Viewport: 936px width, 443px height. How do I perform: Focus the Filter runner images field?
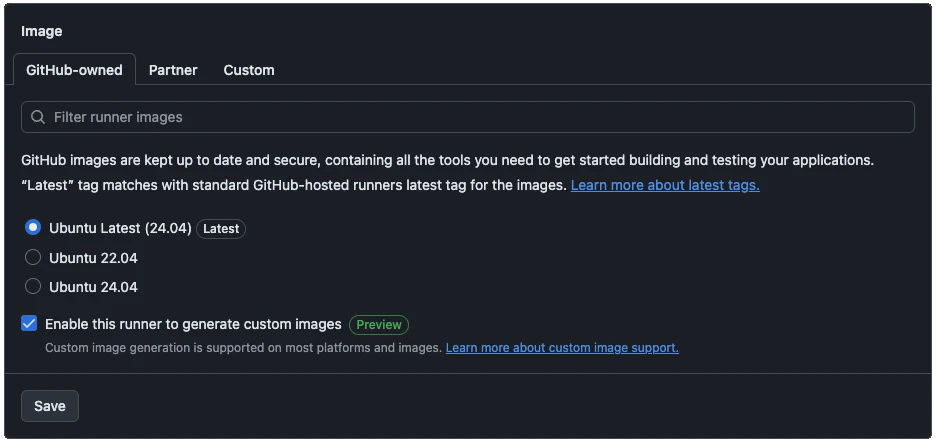(x=467, y=117)
